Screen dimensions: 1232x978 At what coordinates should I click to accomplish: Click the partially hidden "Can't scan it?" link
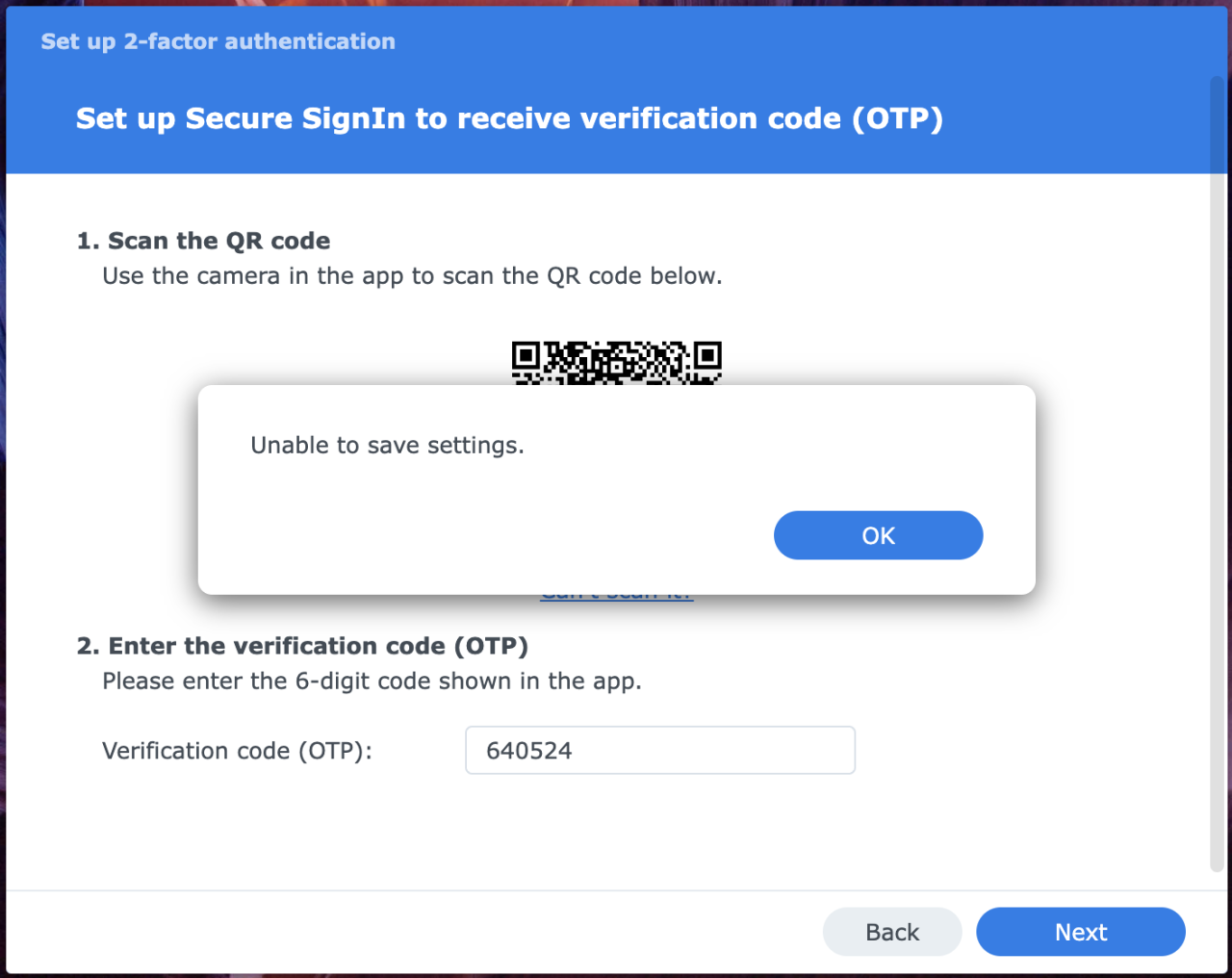pos(617,597)
